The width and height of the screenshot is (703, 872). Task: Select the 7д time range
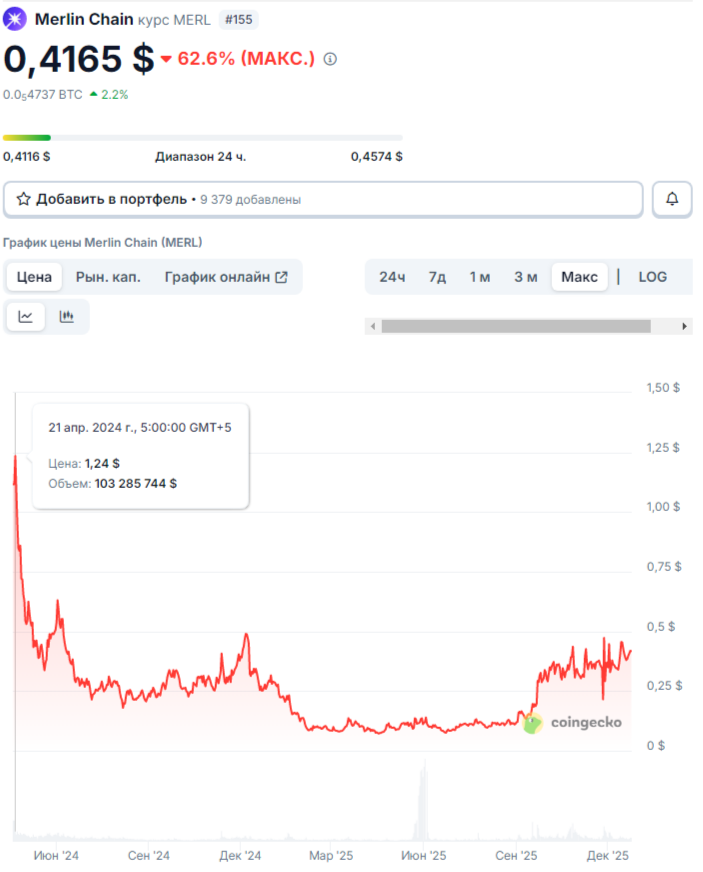pyautogui.click(x=437, y=277)
